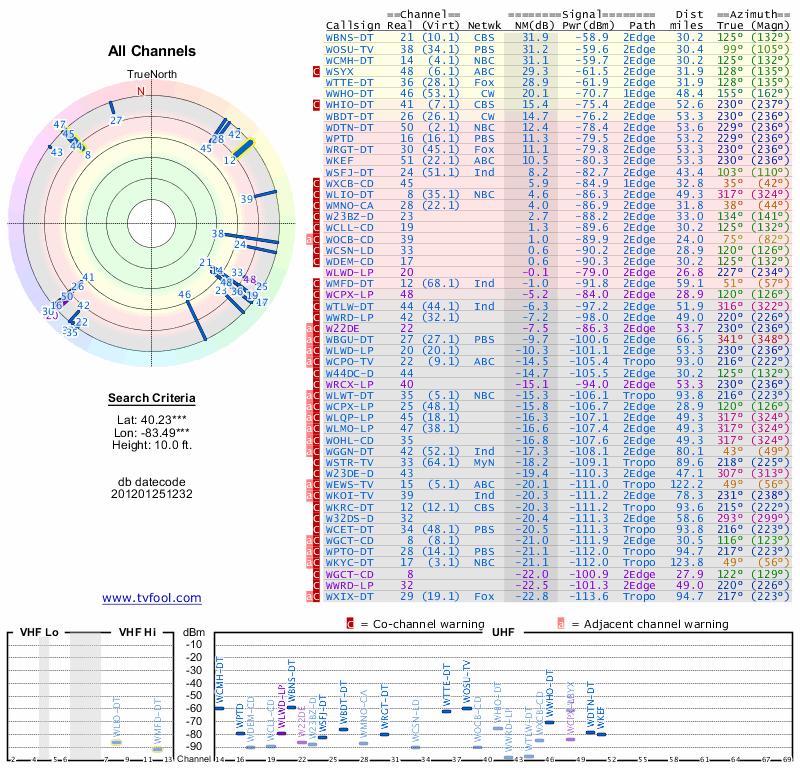Click co-channel warning icon beside WXCB-CD
This screenshot has height=768, width=800.
(316, 184)
